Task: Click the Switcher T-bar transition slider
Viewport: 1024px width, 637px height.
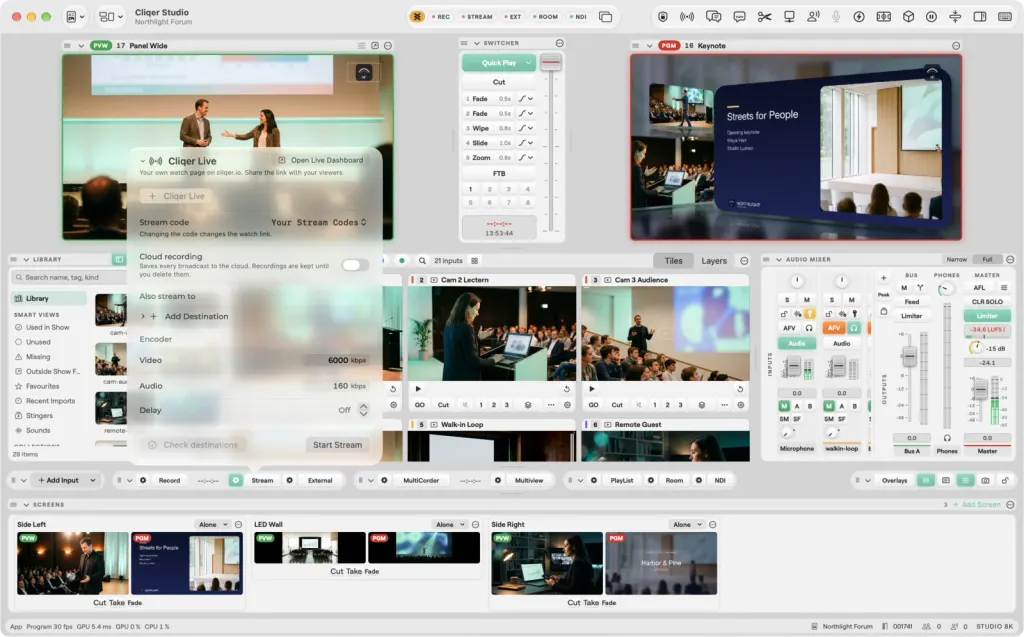Action: click(551, 63)
